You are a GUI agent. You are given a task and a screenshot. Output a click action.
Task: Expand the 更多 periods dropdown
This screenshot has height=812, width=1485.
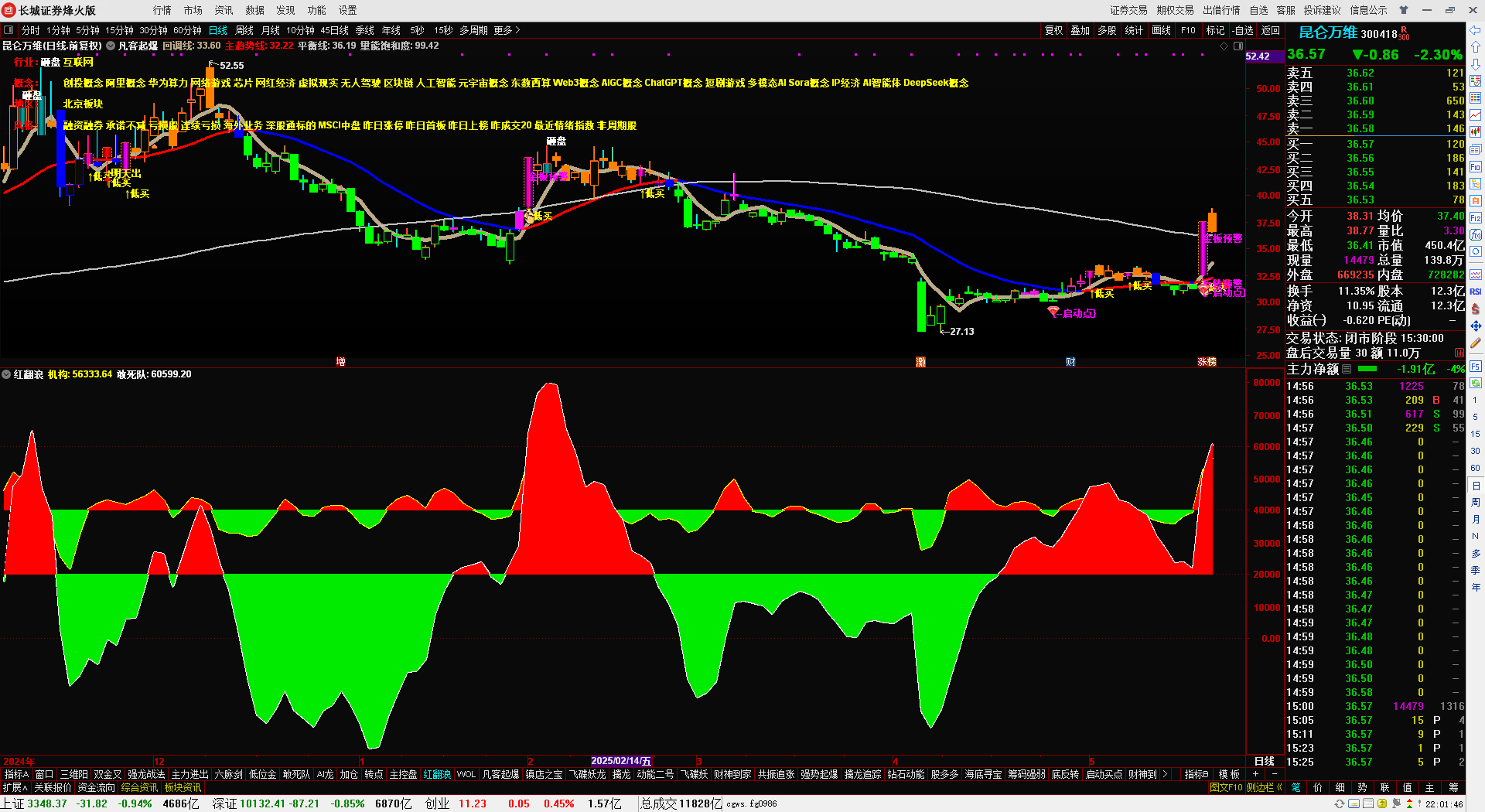507,30
